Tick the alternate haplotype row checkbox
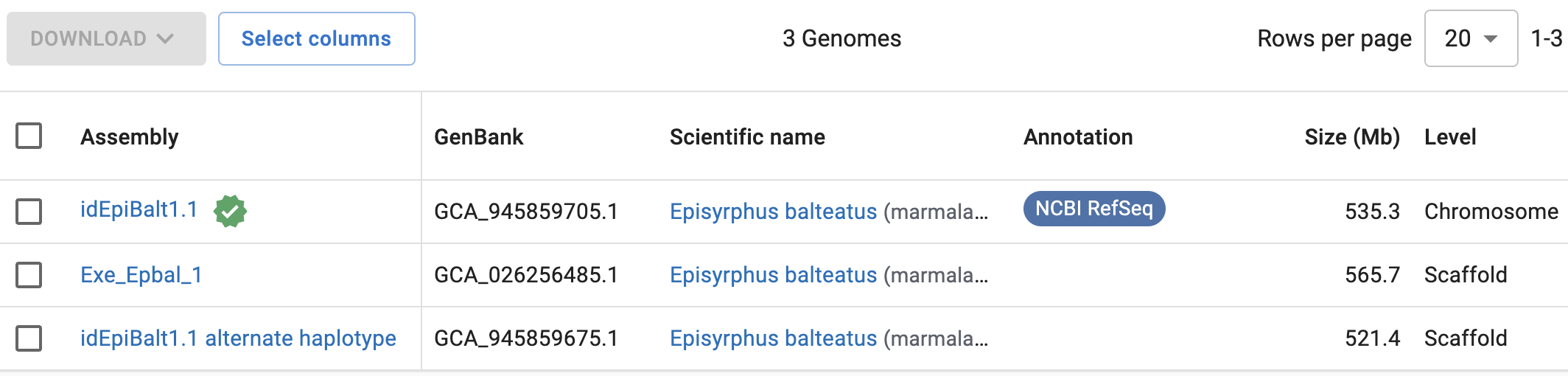 coord(29,338)
